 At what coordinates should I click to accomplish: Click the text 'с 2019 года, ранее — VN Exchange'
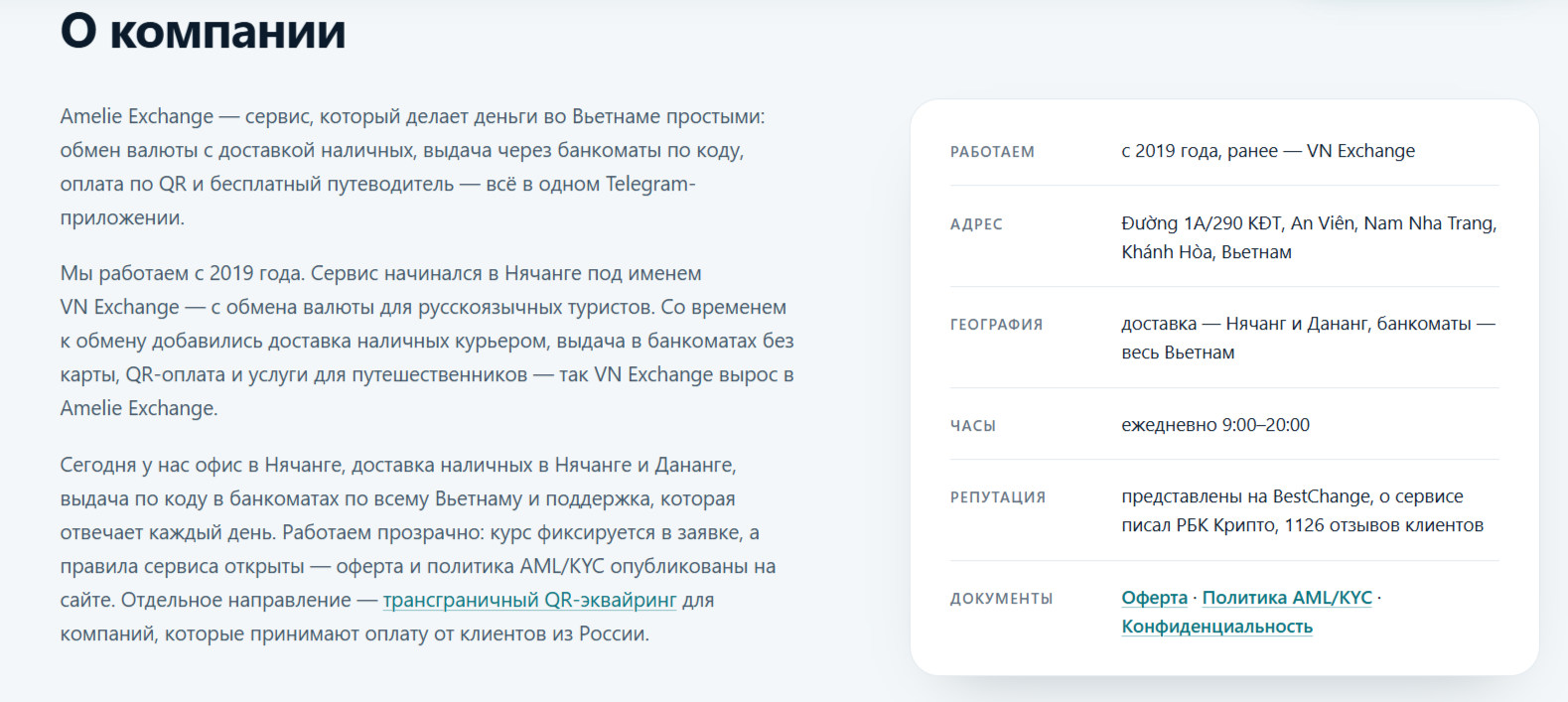point(1268,151)
